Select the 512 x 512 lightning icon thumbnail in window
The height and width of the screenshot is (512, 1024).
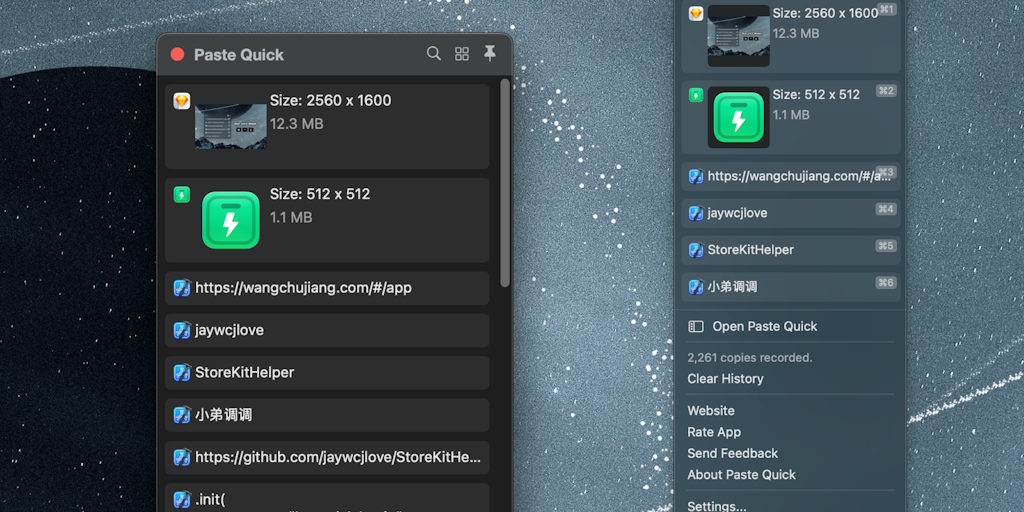click(231, 220)
